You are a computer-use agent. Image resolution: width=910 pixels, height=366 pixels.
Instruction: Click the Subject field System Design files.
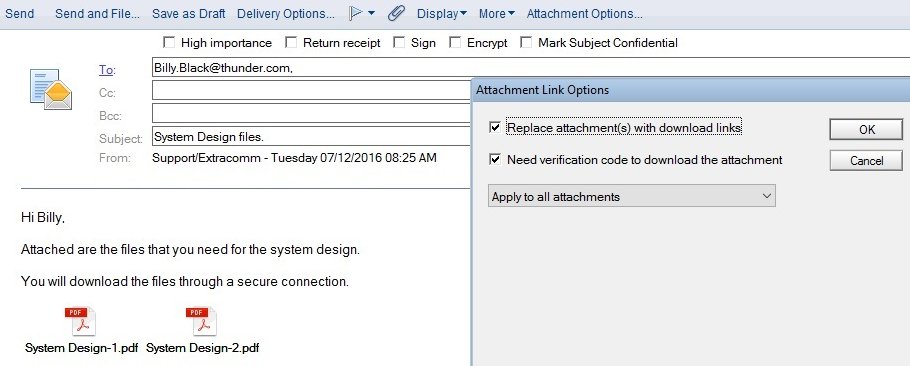click(312, 136)
